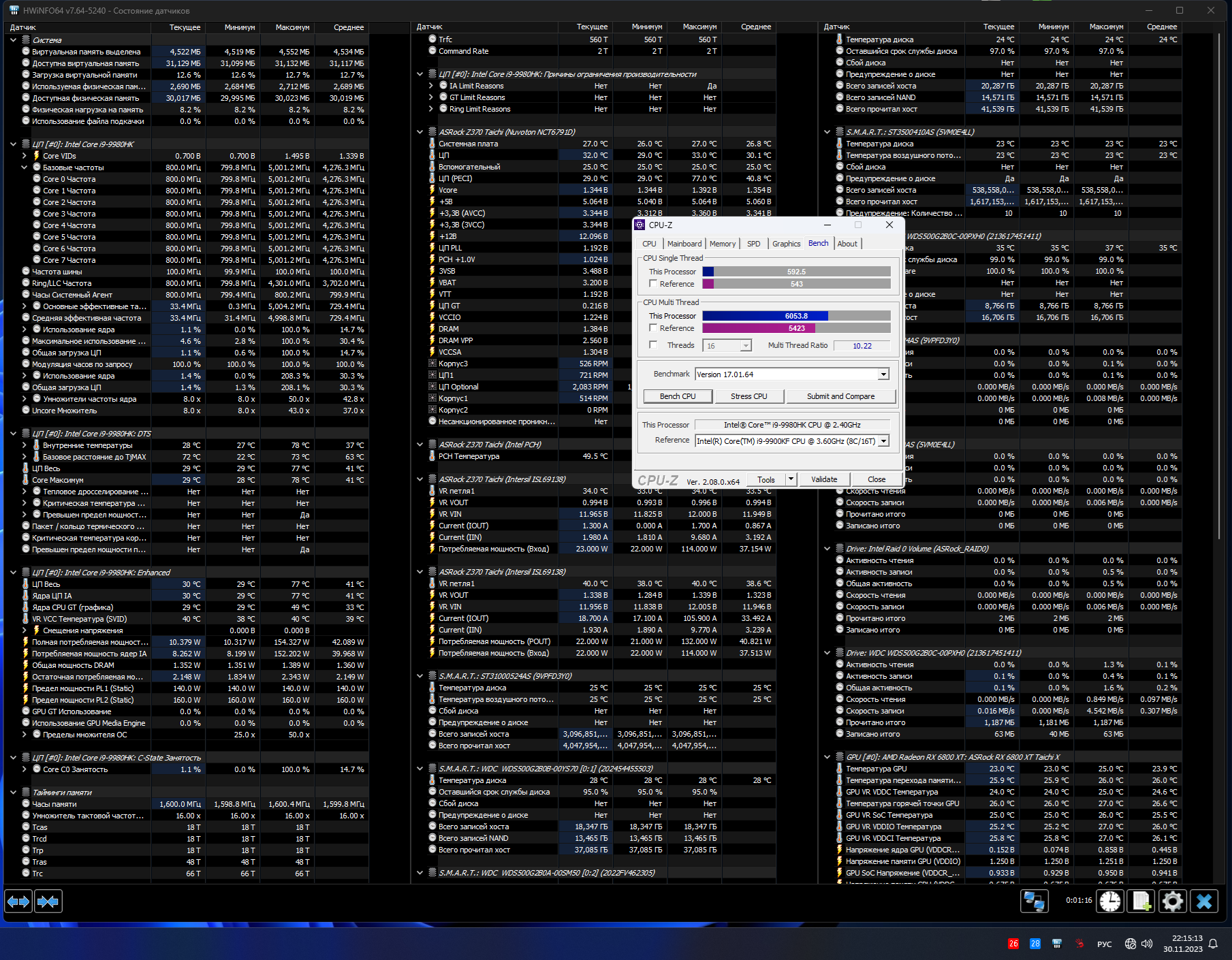Click the This Processor name field in CPU-Z
This screenshot has width=1232, height=960.
pyautogui.click(x=793, y=425)
